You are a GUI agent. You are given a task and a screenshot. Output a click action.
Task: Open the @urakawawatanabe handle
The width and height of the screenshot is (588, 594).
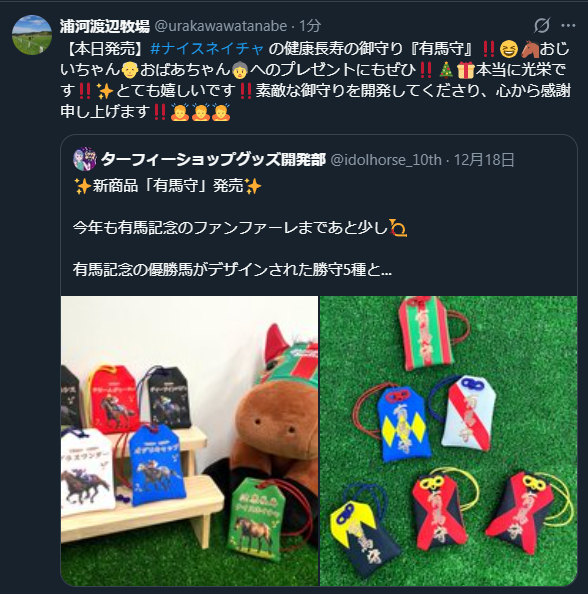221,26
